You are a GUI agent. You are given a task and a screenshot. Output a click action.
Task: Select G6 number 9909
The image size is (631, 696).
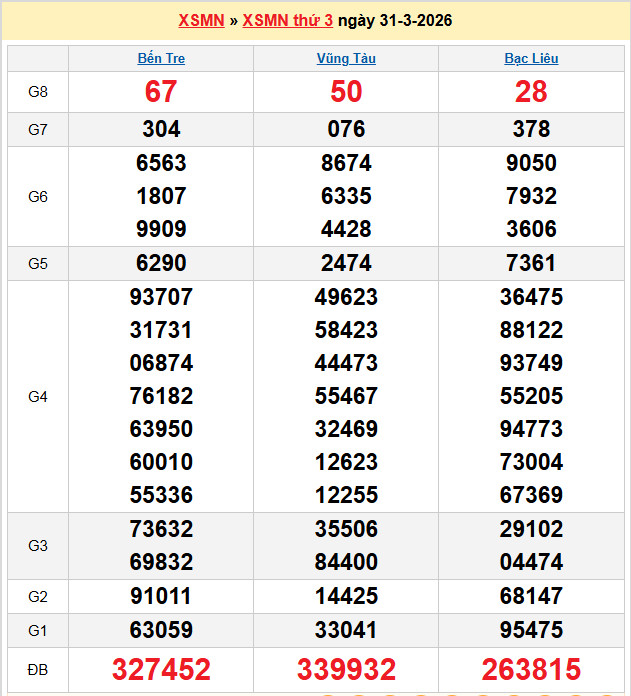pos(161,229)
